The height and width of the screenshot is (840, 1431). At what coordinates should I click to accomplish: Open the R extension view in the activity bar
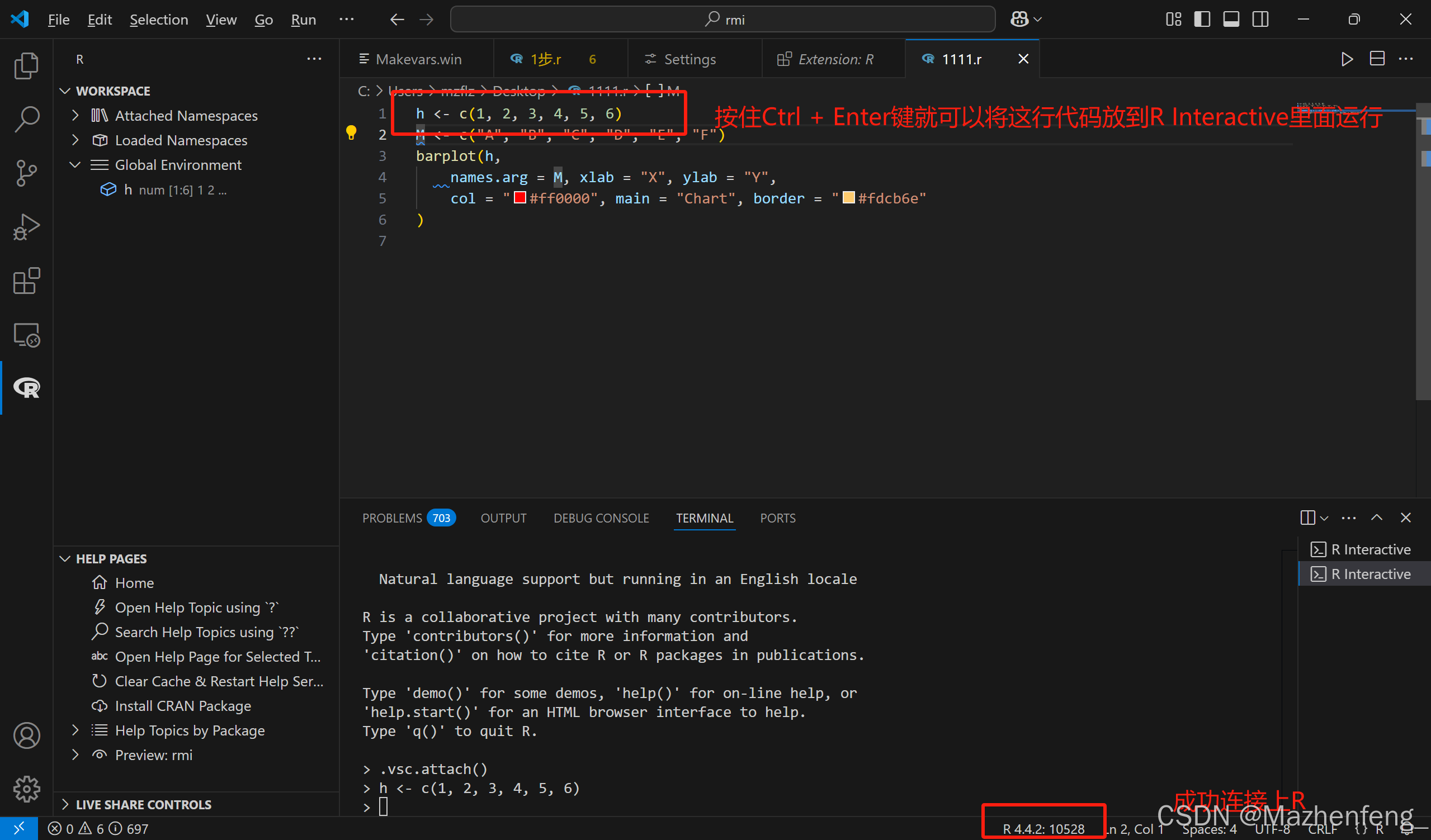coord(26,388)
